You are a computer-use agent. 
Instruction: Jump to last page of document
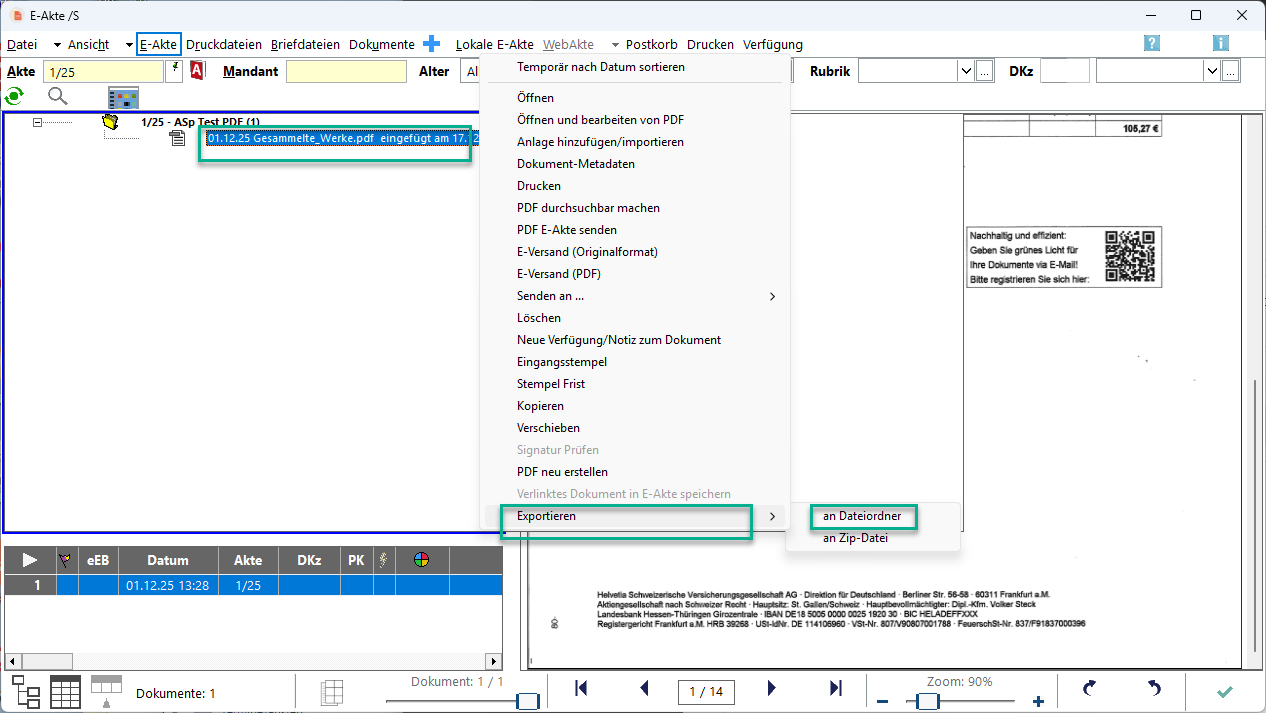point(836,689)
